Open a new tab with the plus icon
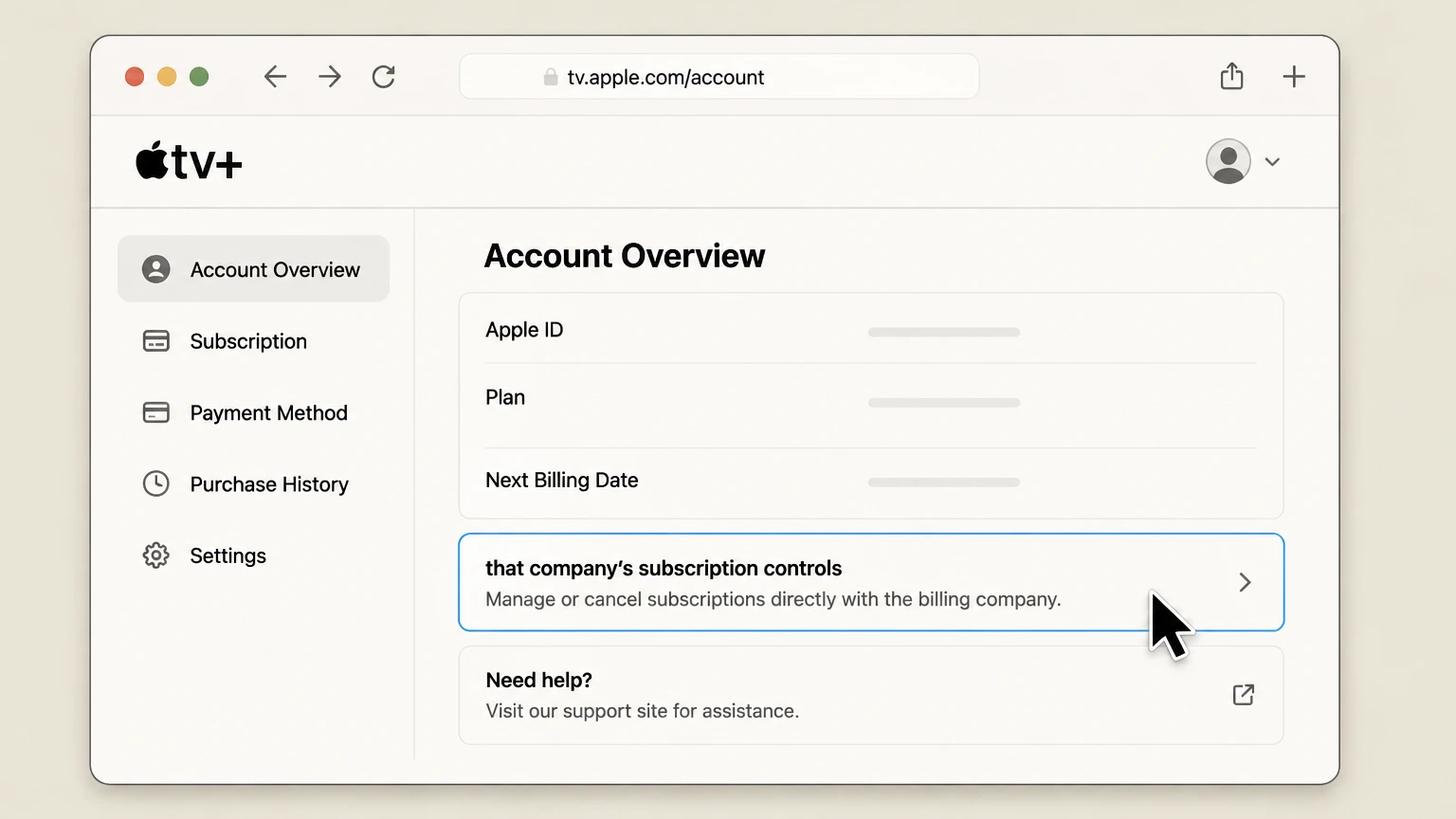The height and width of the screenshot is (819, 1456). pos(1294,77)
